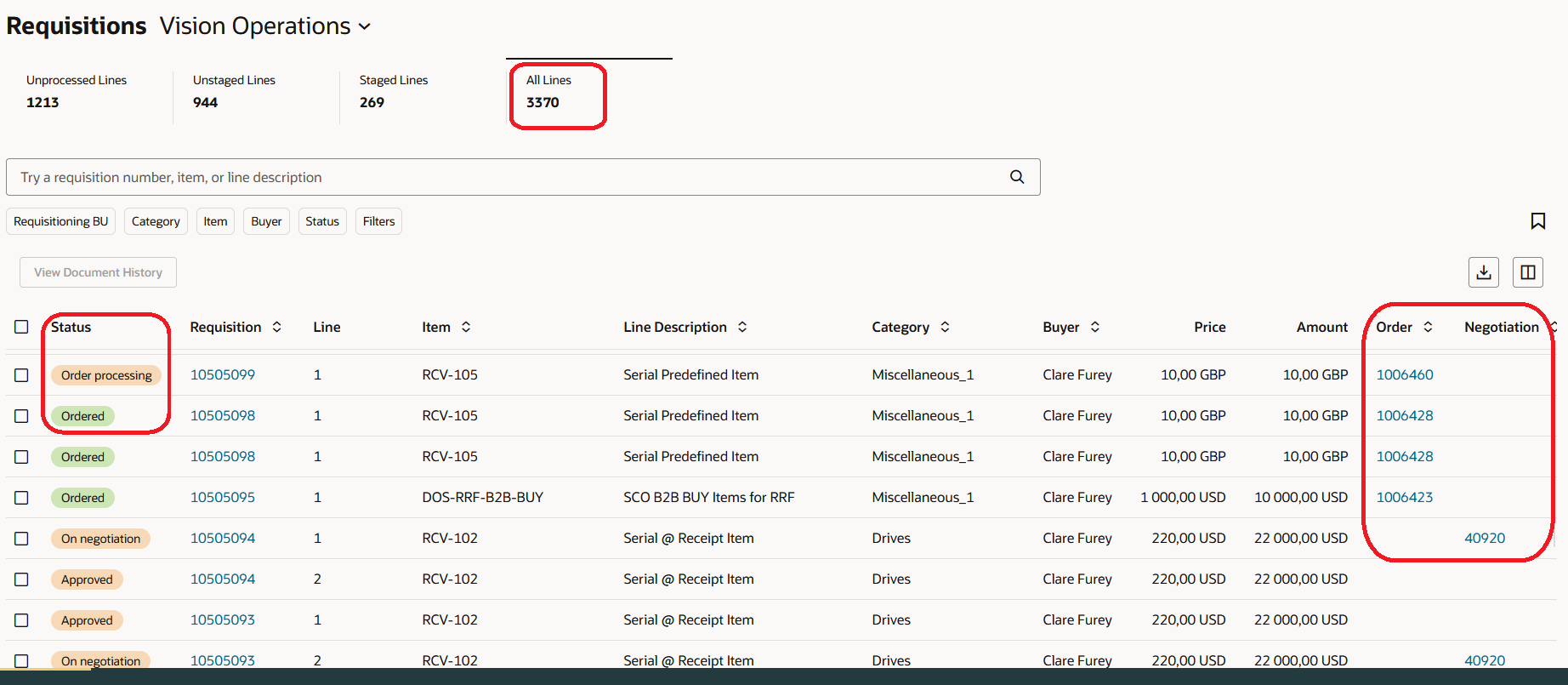Click View Document History button
Screen dimensions: 1568x685
click(98, 272)
